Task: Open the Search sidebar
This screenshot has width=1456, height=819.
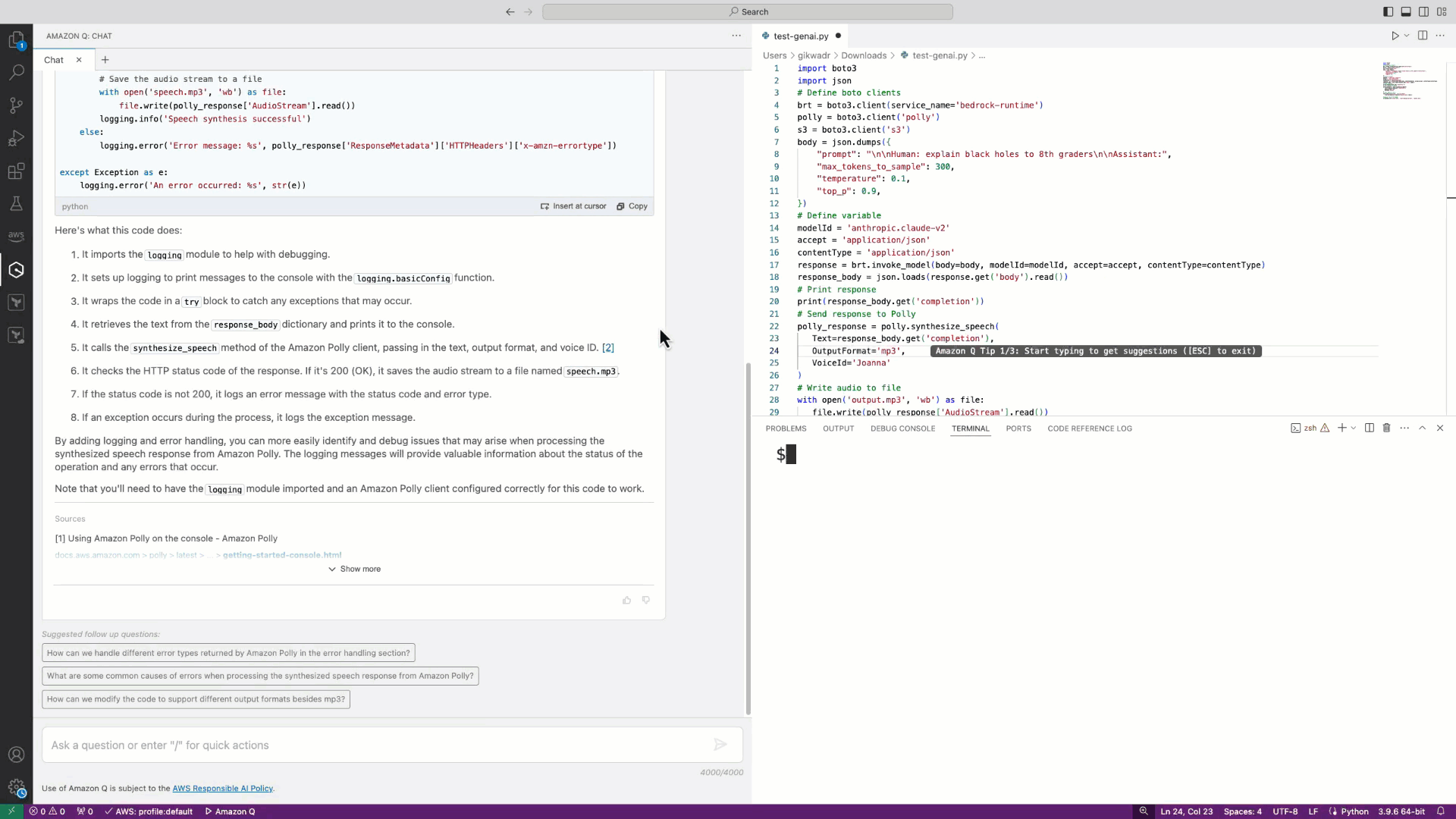Action: (17, 72)
